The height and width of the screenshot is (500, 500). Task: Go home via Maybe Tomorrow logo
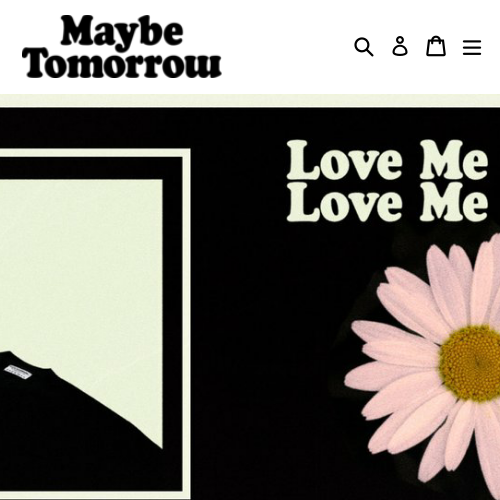[122, 47]
